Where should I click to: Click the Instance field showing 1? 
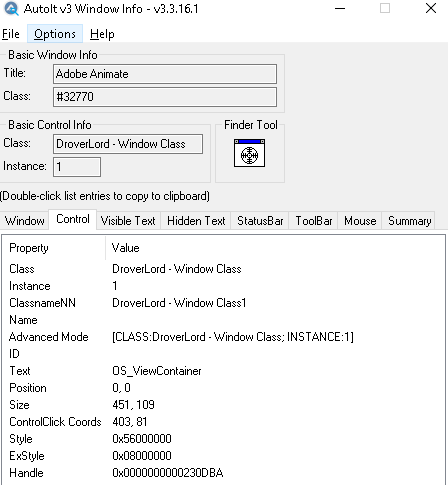tap(77, 167)
